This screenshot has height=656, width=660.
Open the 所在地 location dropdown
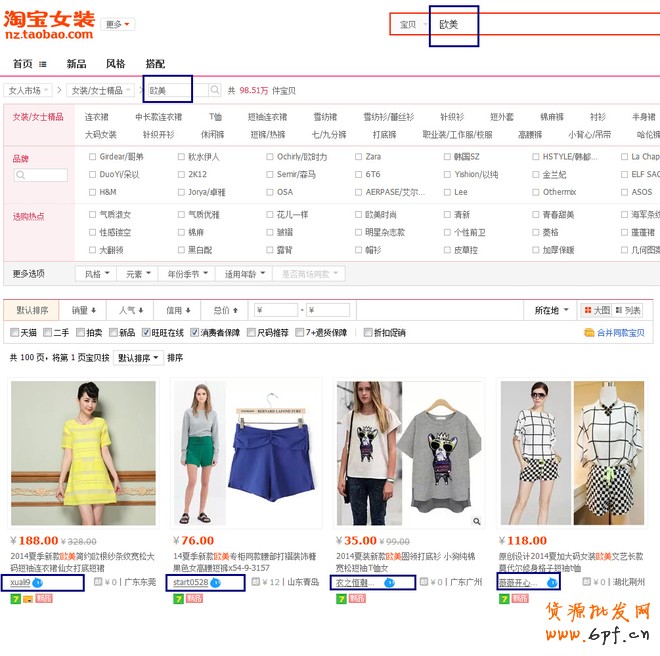(552, 310)
